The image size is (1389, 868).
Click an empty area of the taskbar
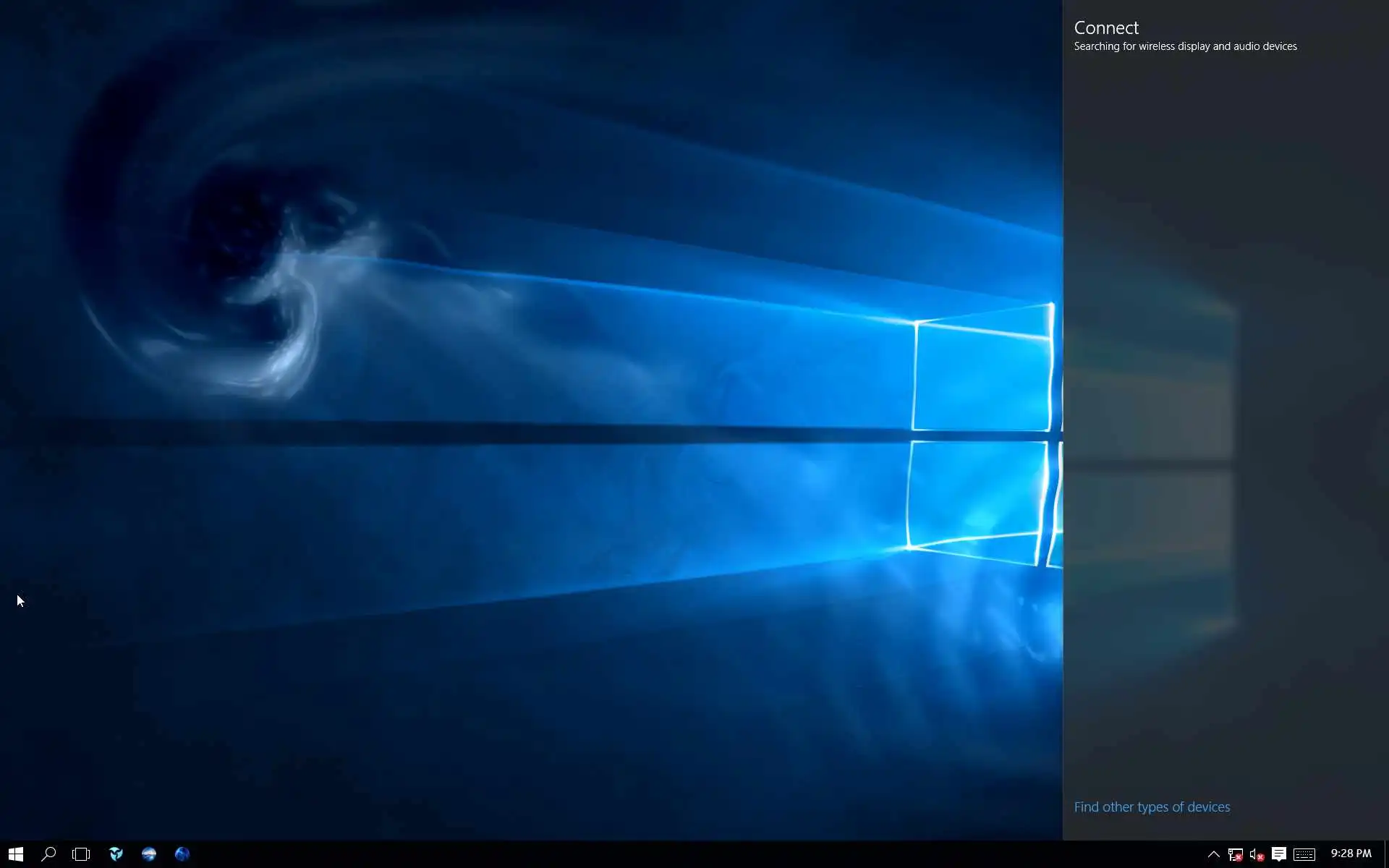pos(651,854)
